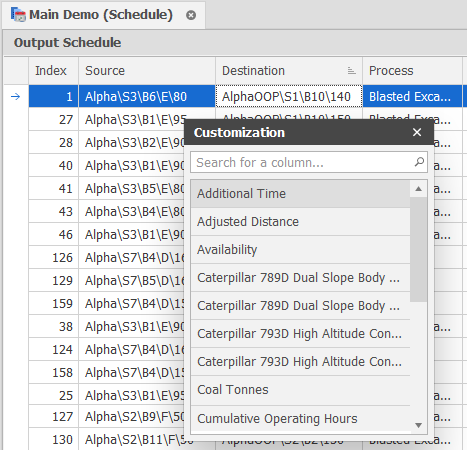Click the row indicator arrow for row 1
The width and height of the screenshot is (467, 453).
[x=16, y=97]
